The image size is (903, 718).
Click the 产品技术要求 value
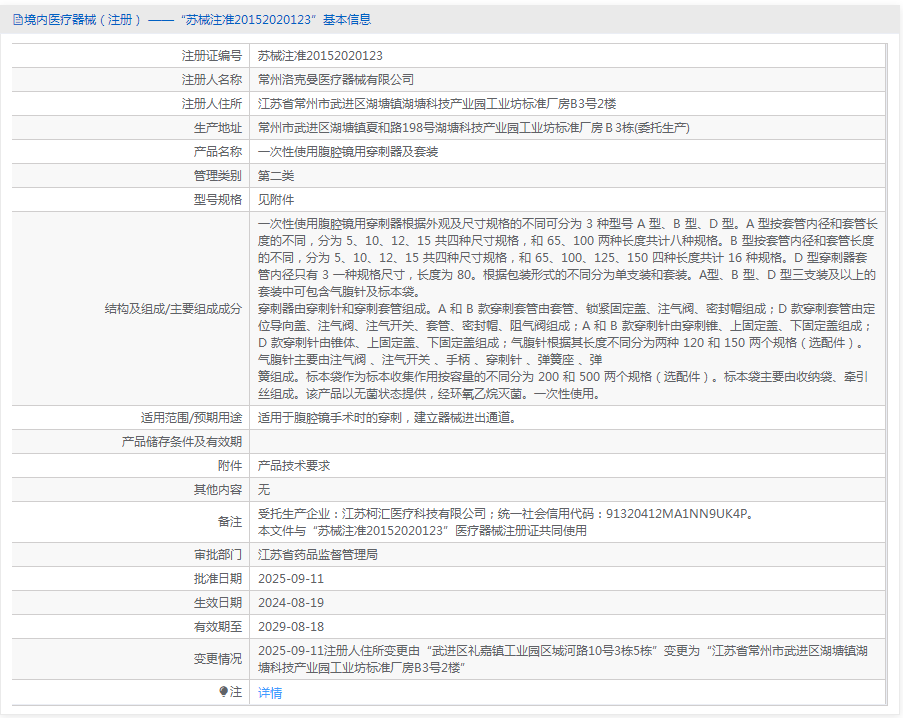click(x=294, y=466)
